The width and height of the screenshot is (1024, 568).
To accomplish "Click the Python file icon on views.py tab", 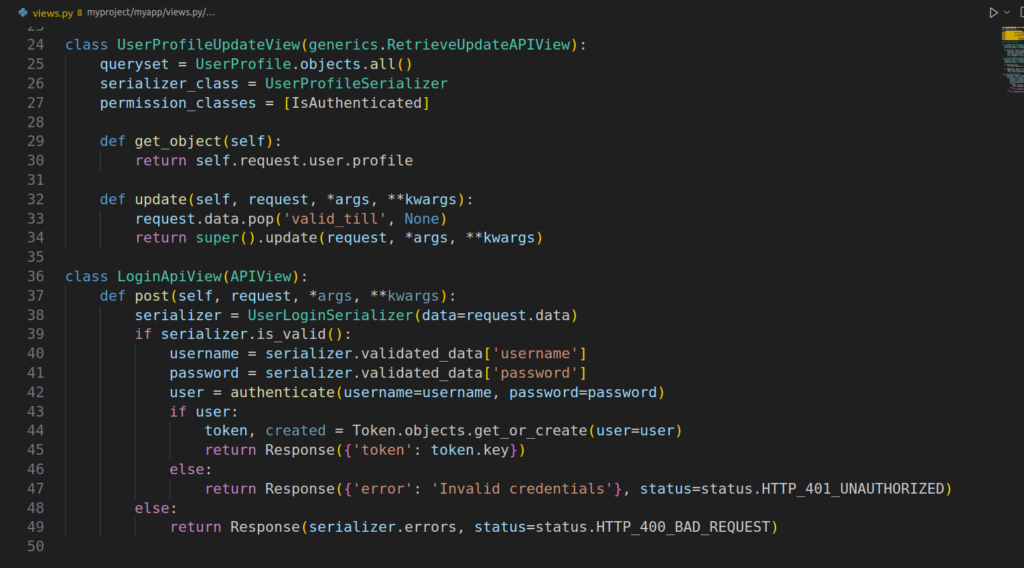I will tap(23, 12).
